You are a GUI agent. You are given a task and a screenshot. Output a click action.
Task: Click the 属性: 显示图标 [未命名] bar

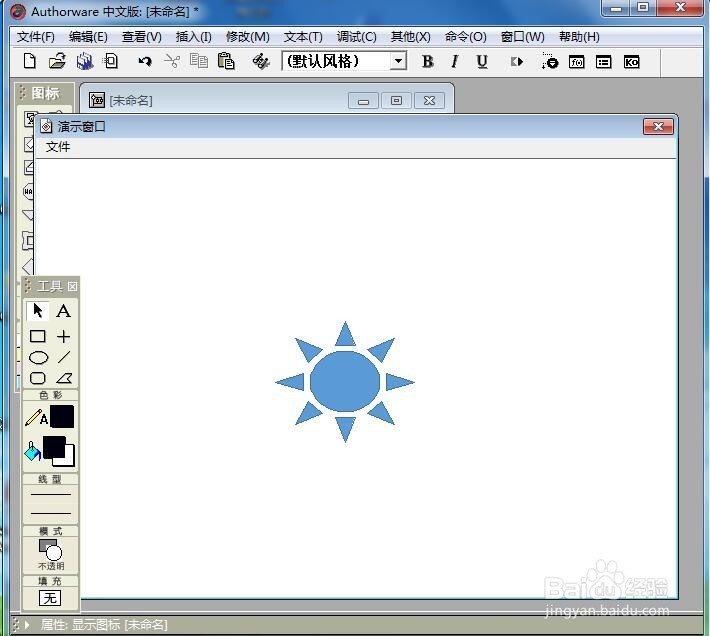point(104,625)
